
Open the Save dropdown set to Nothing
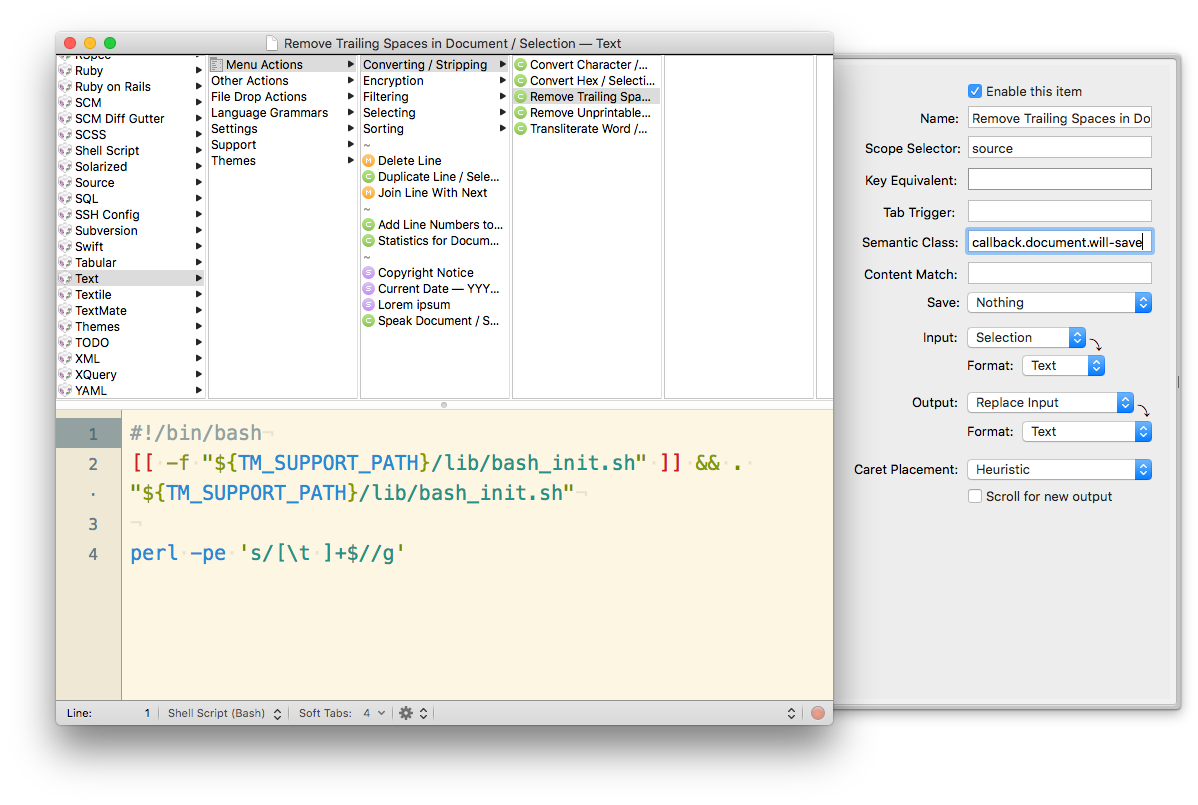point(1059,302)
